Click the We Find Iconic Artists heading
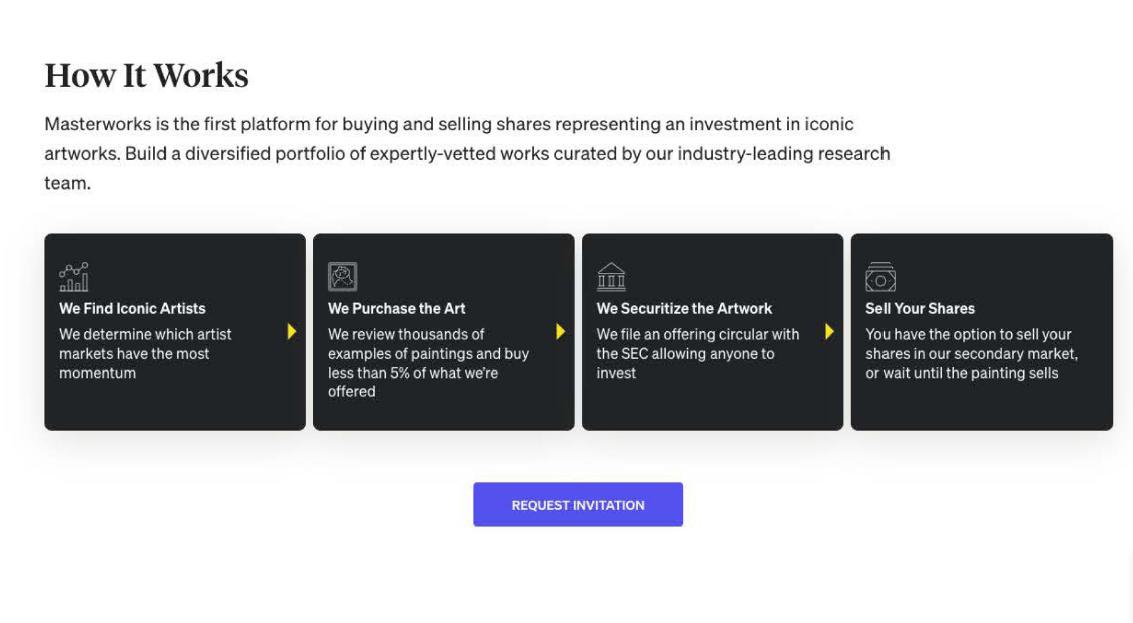Screen dimensions: 1133x623 [132, 308]
